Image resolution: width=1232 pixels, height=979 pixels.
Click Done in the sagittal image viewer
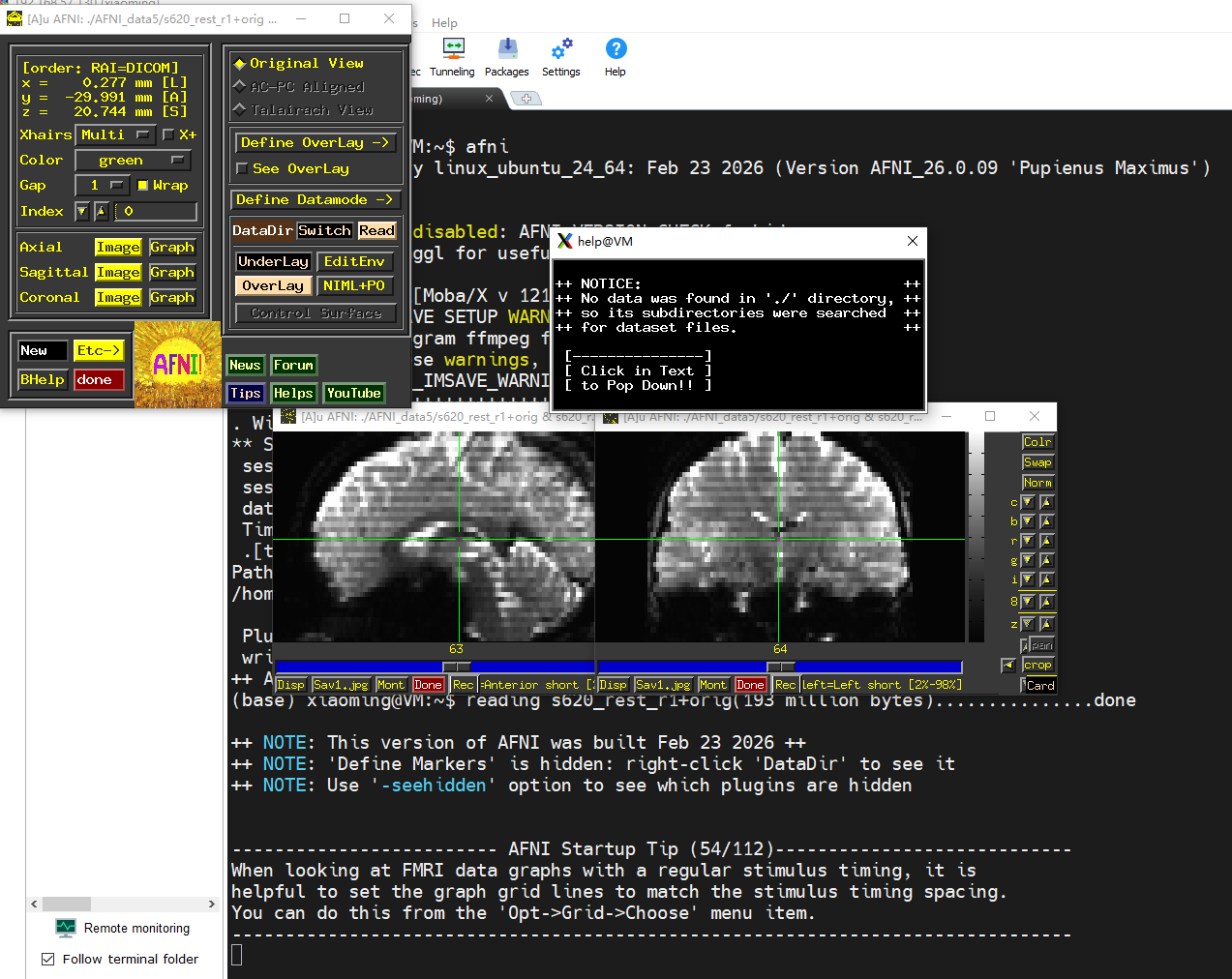[428, 685]
